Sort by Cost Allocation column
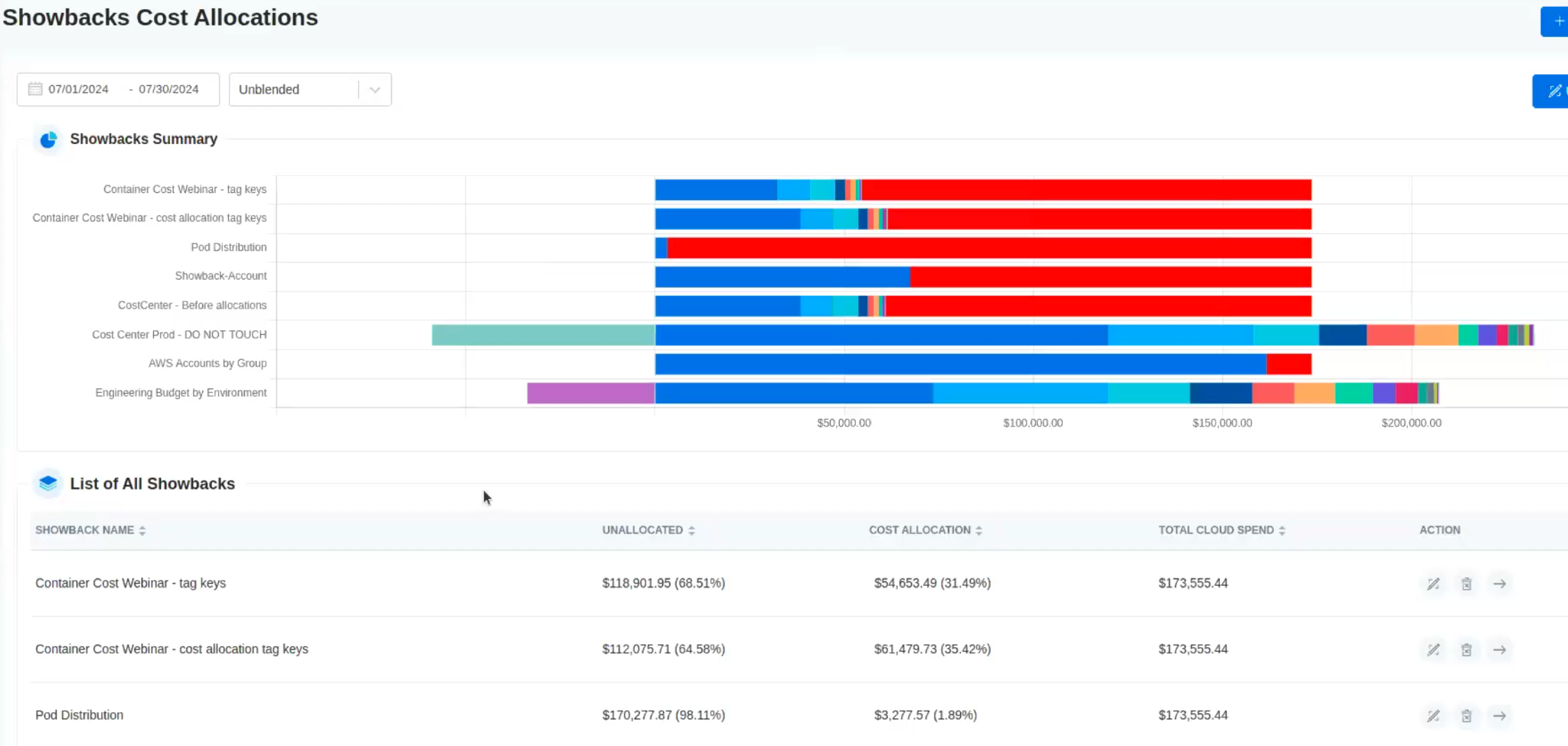Viewport: 1568px width, 746px height. click(x=925, y=530)
